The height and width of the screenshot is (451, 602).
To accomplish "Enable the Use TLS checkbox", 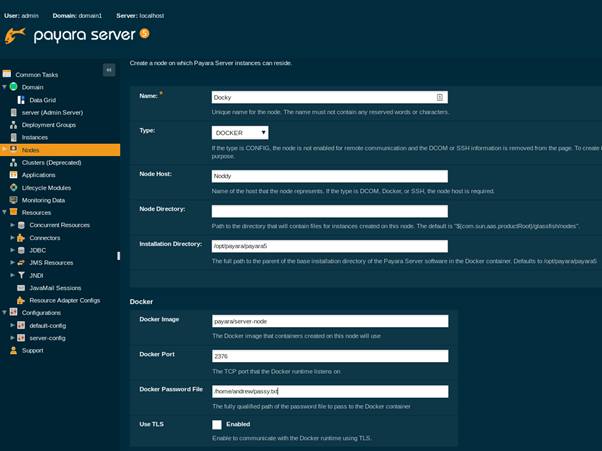I will point(217,424).
